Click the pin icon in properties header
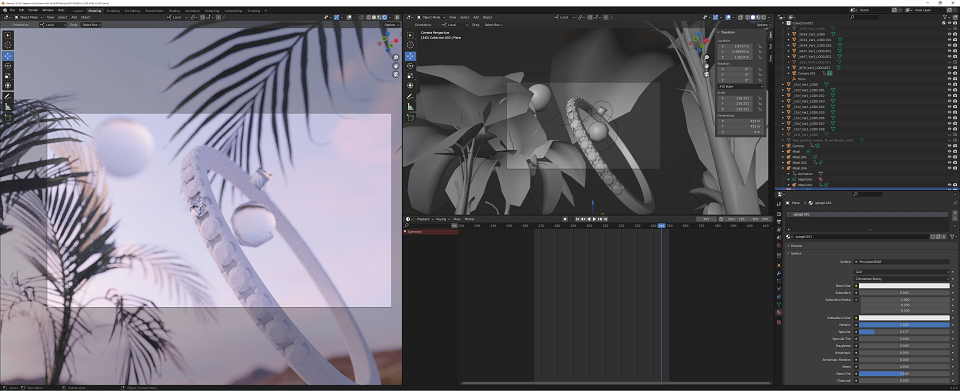The image size is (960, 391). pos(954,202)
